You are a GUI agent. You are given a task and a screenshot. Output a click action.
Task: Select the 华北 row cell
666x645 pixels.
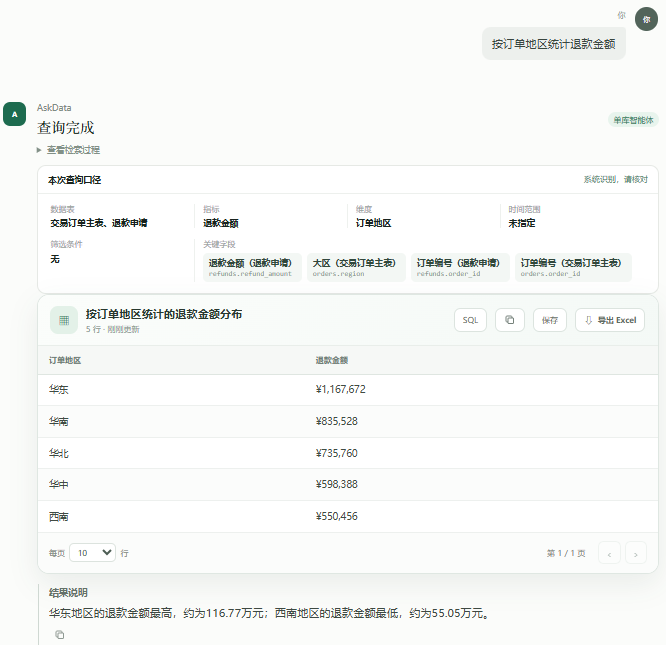point(59,453)
